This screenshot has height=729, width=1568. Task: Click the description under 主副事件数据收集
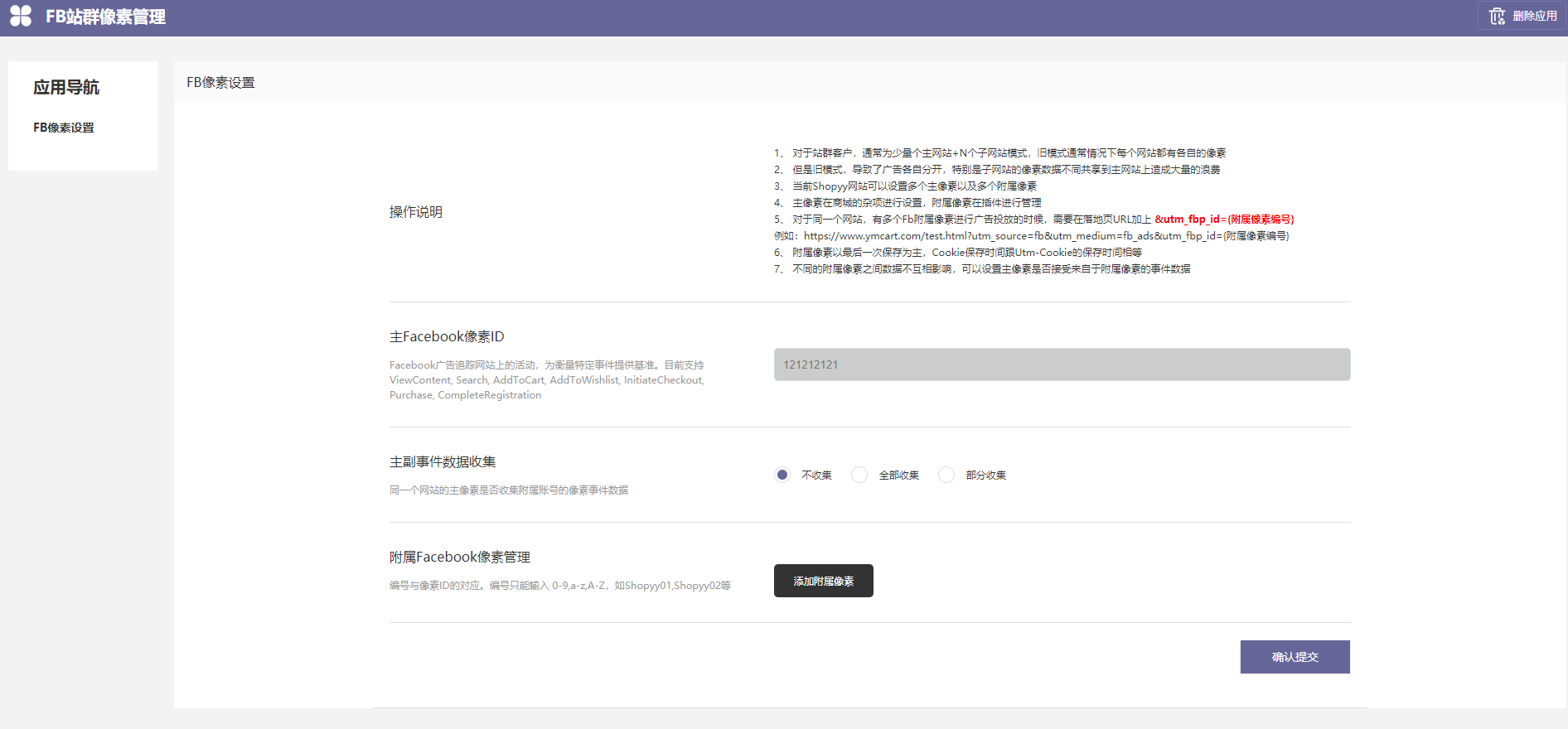(x=509, y=490)
